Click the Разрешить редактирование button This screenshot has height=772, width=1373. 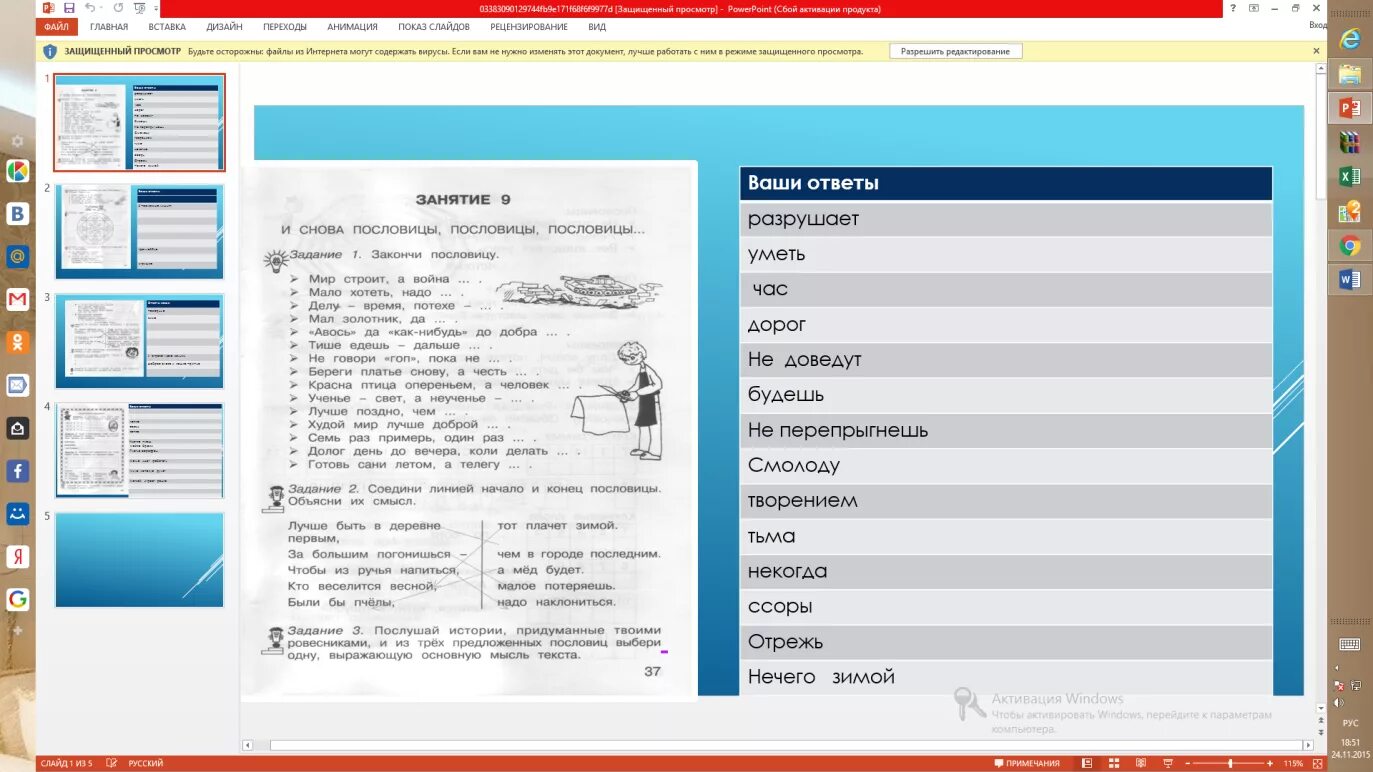point(955,51)
